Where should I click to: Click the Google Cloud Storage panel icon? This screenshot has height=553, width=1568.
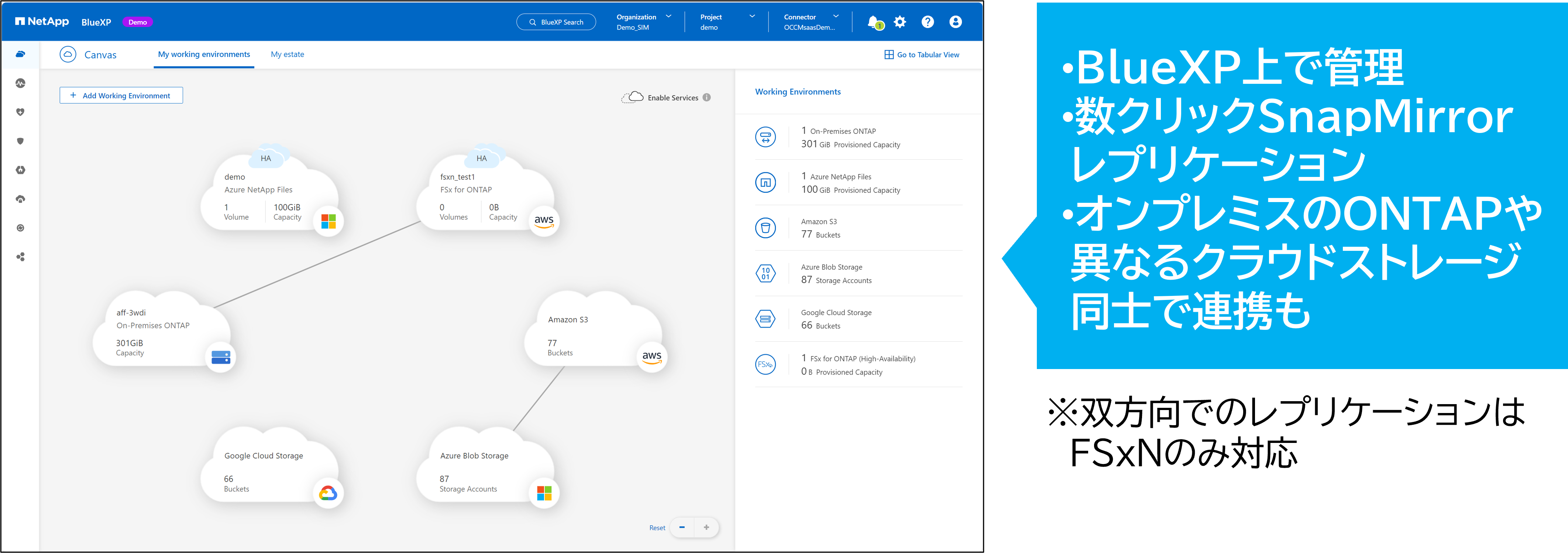point(765,318)
